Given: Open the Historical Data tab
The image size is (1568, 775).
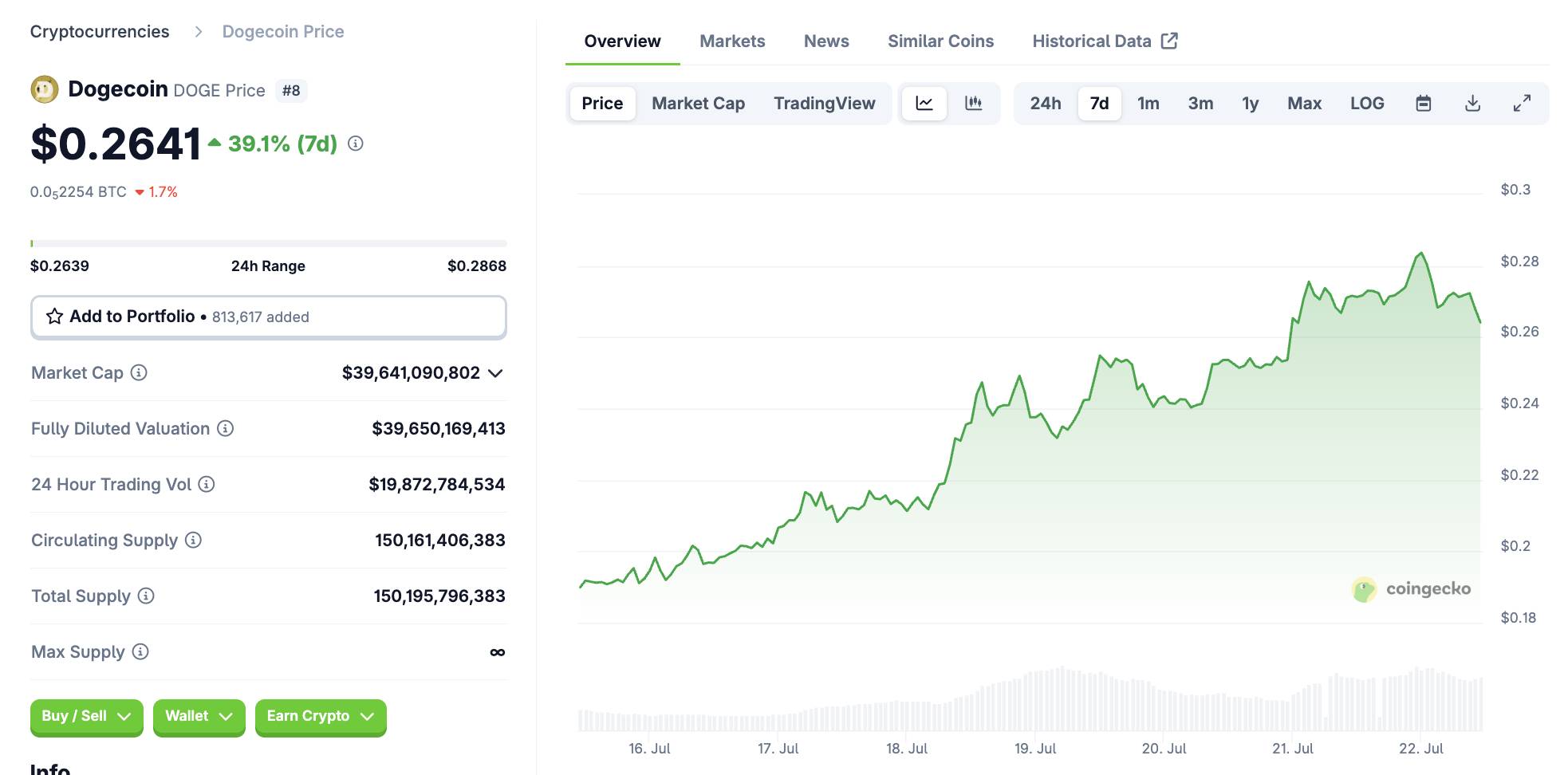Looking at the screenshot, I should pyautogui.click(x=1105, y=41).
